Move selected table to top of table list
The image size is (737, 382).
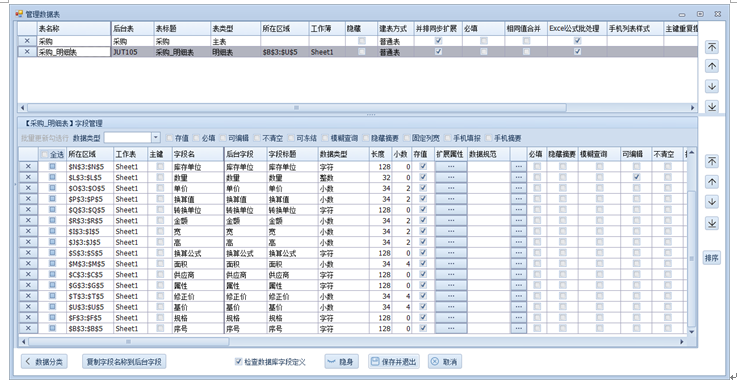pos(712,47)
